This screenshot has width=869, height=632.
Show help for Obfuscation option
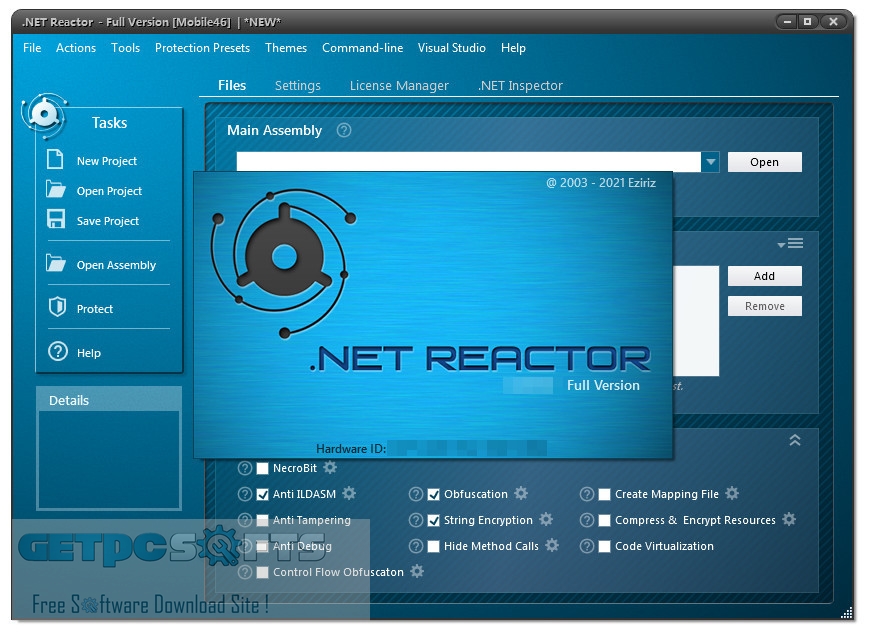tap(416, 494)
